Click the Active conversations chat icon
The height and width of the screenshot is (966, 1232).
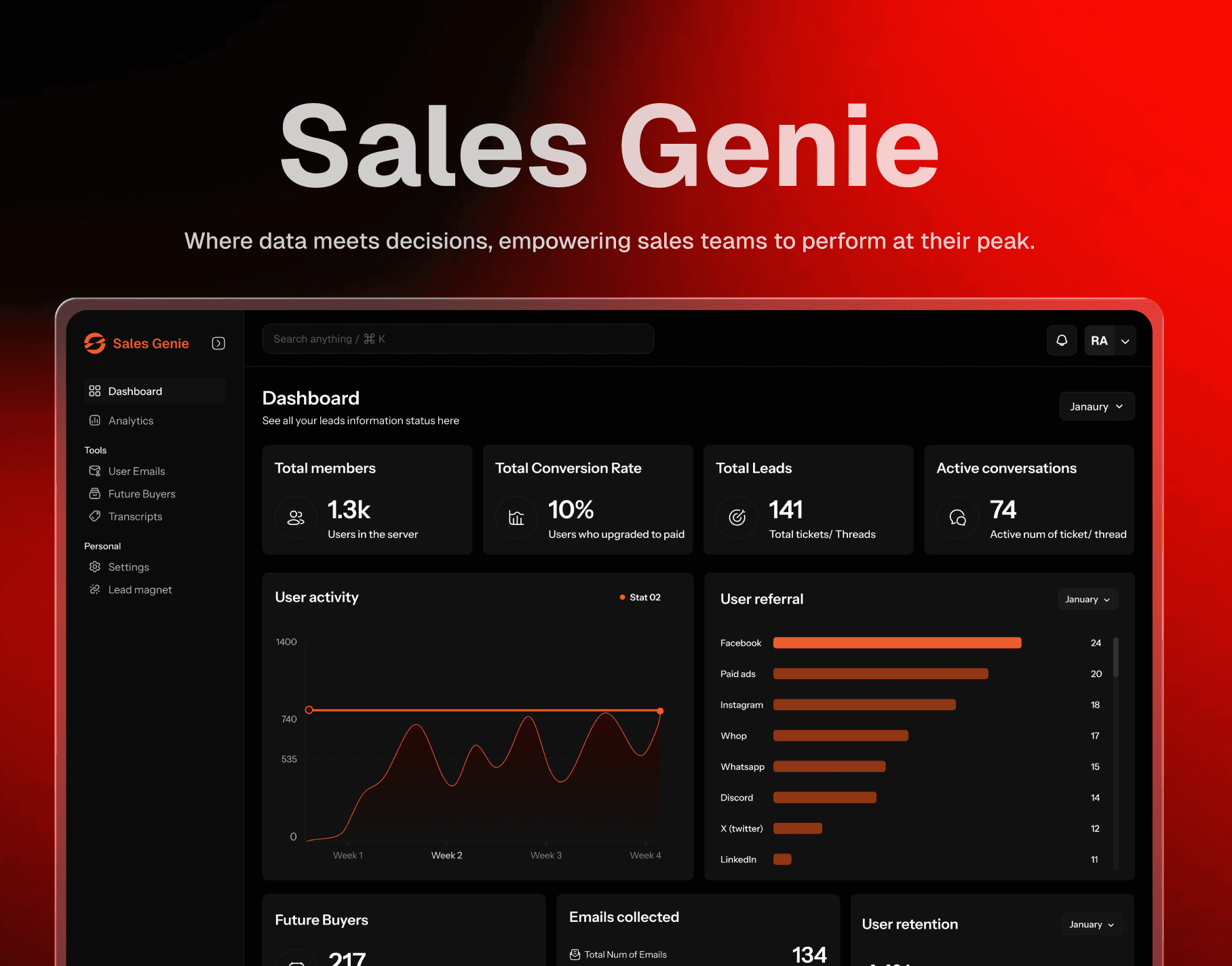tap(958, 518)
